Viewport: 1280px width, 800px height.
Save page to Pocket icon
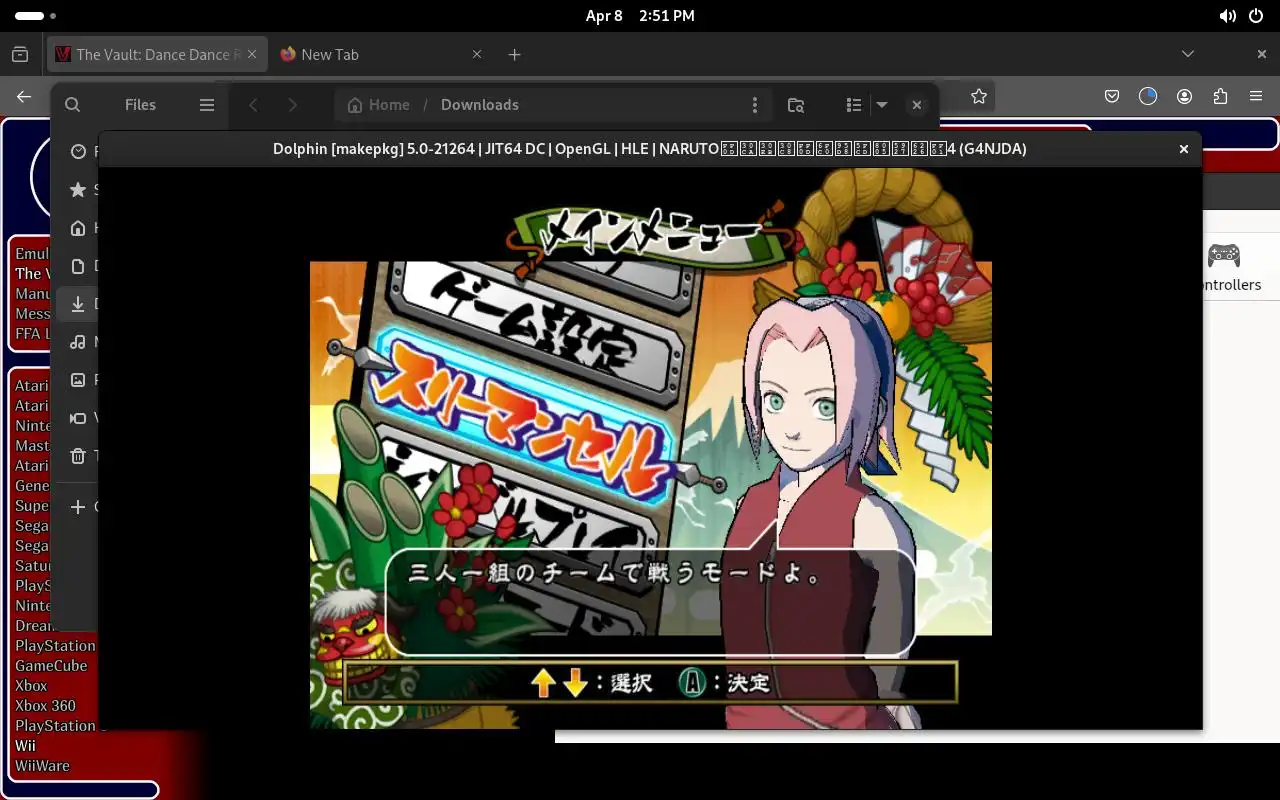[1112, 97]
